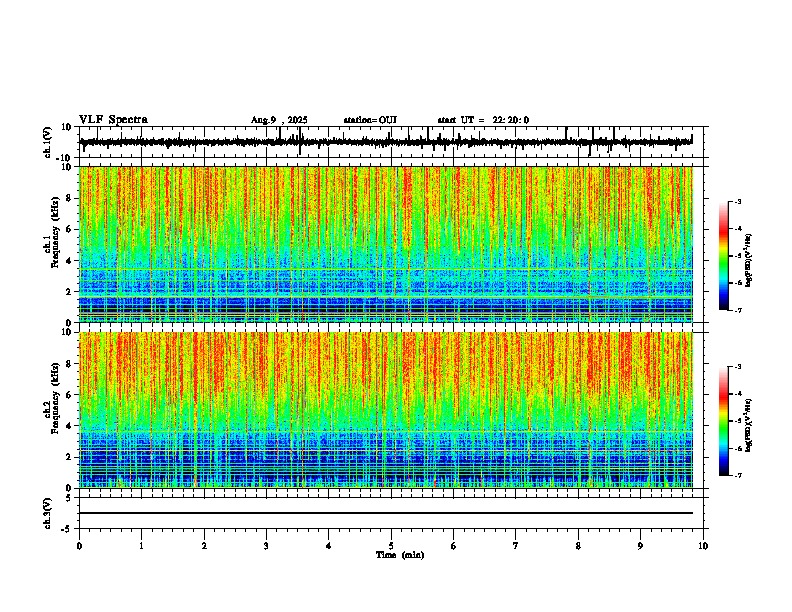
Task: Select the 'Time (min)' axis label
Action: click(400, 555)
